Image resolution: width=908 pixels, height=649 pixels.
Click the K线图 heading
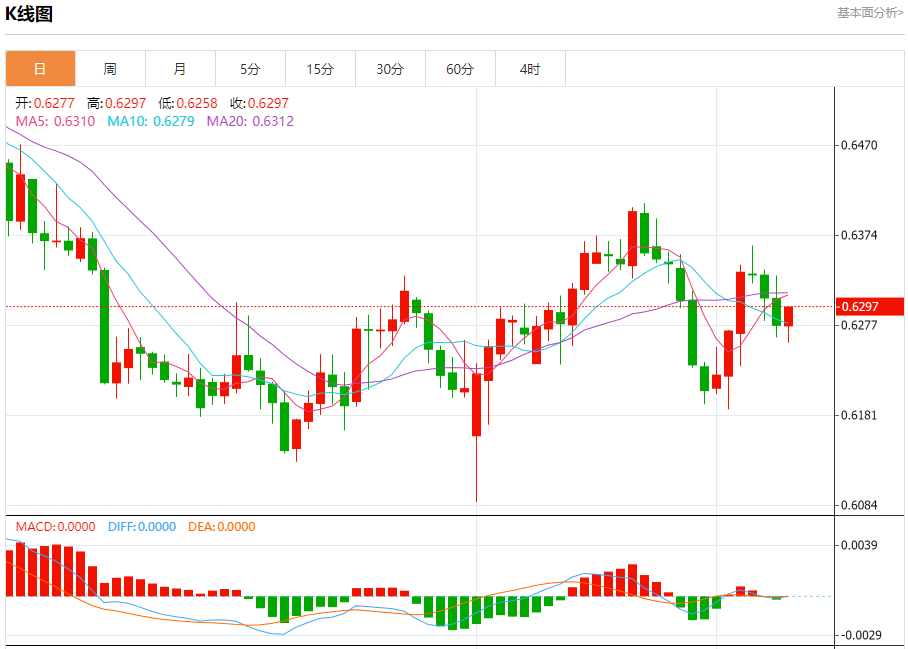pyautogui.click(x=29, y=13)
